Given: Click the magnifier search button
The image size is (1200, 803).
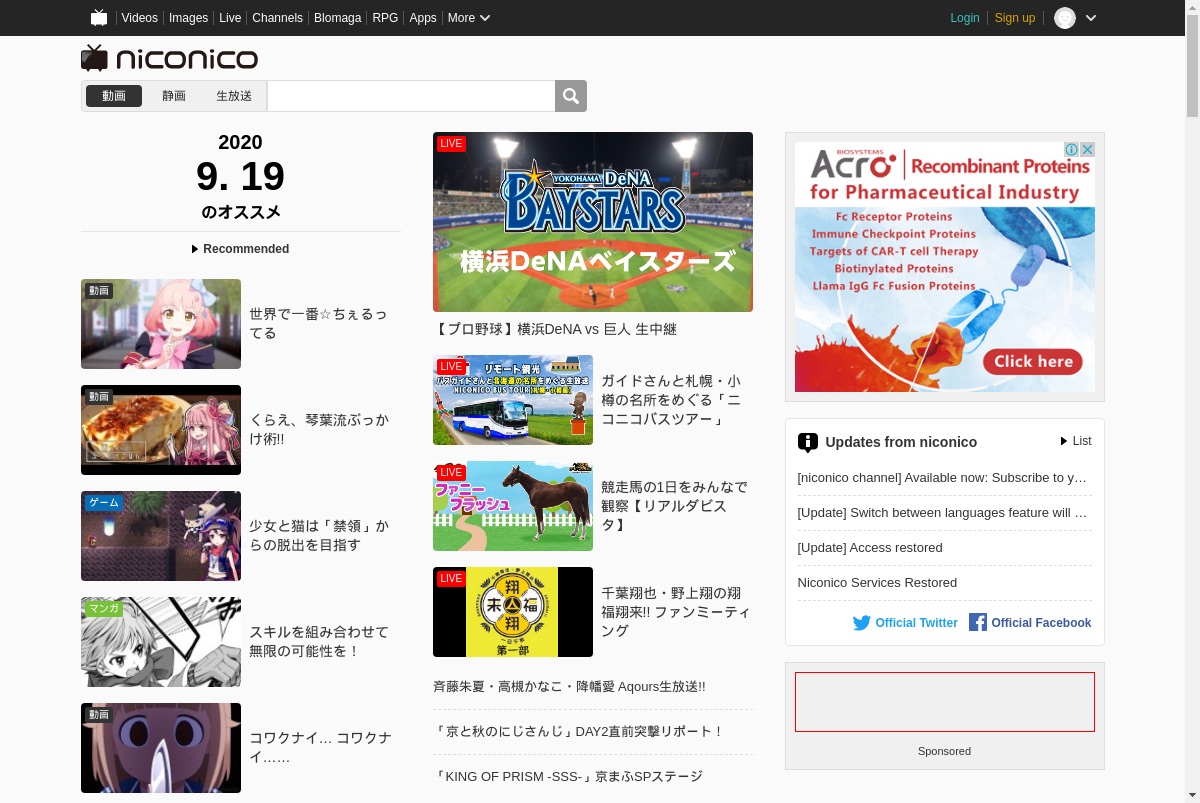Looking at the screenshot, I should click(571, 96).
